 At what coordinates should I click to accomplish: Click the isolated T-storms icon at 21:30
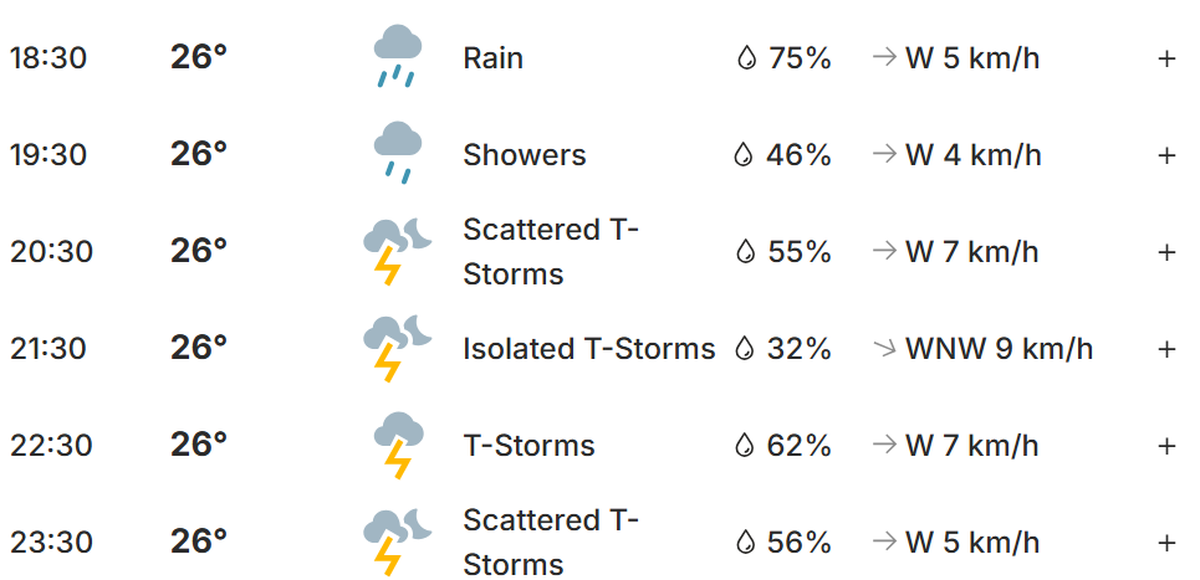click(x=397, y=348)
